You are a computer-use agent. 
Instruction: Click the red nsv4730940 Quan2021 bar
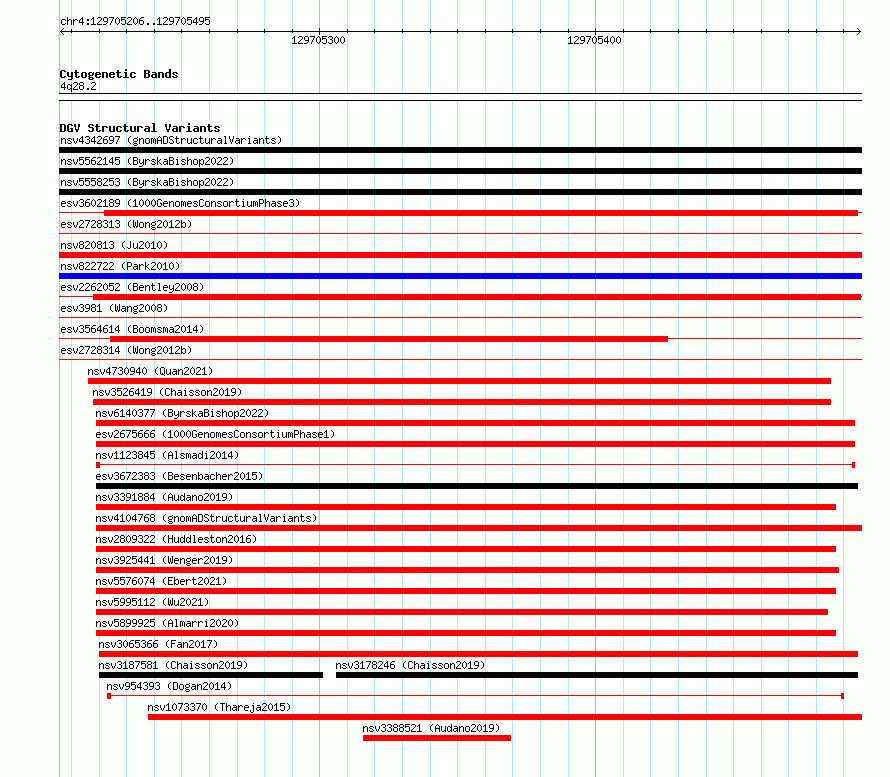459,381
